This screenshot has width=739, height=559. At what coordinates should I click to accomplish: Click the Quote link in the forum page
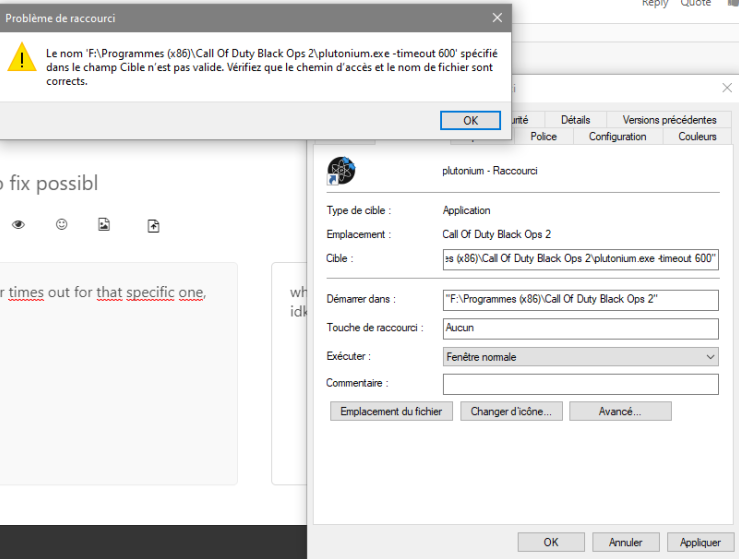point(696,3)
